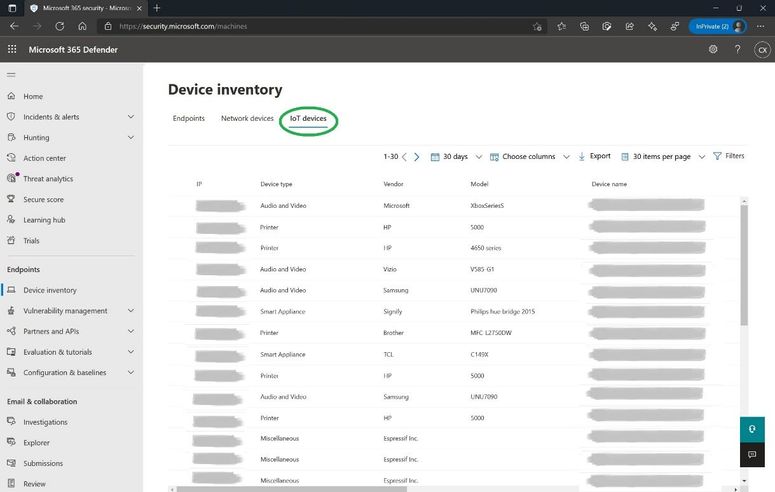Open the app launcher waffle icon

[x=12, y=49]
